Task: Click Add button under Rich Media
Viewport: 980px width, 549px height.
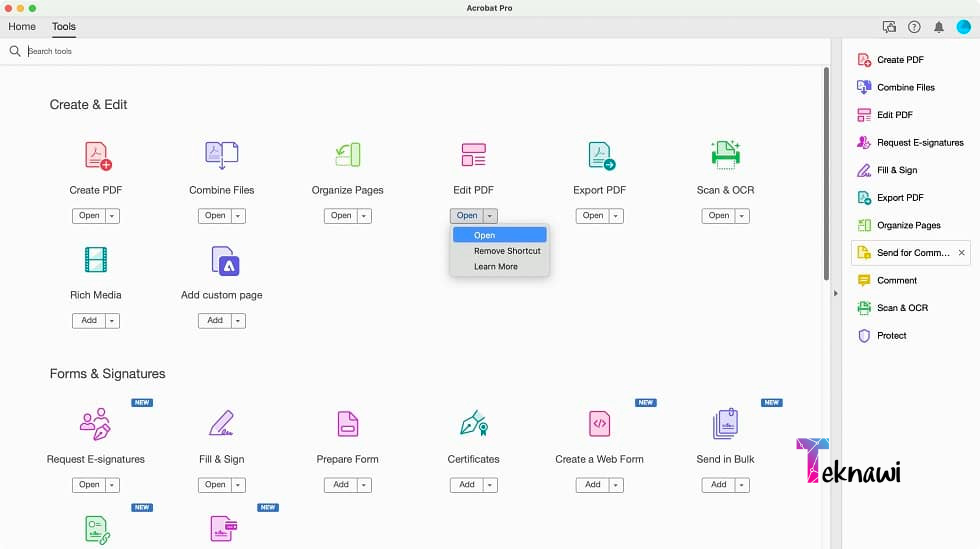Action: click(x=89, y=321)
